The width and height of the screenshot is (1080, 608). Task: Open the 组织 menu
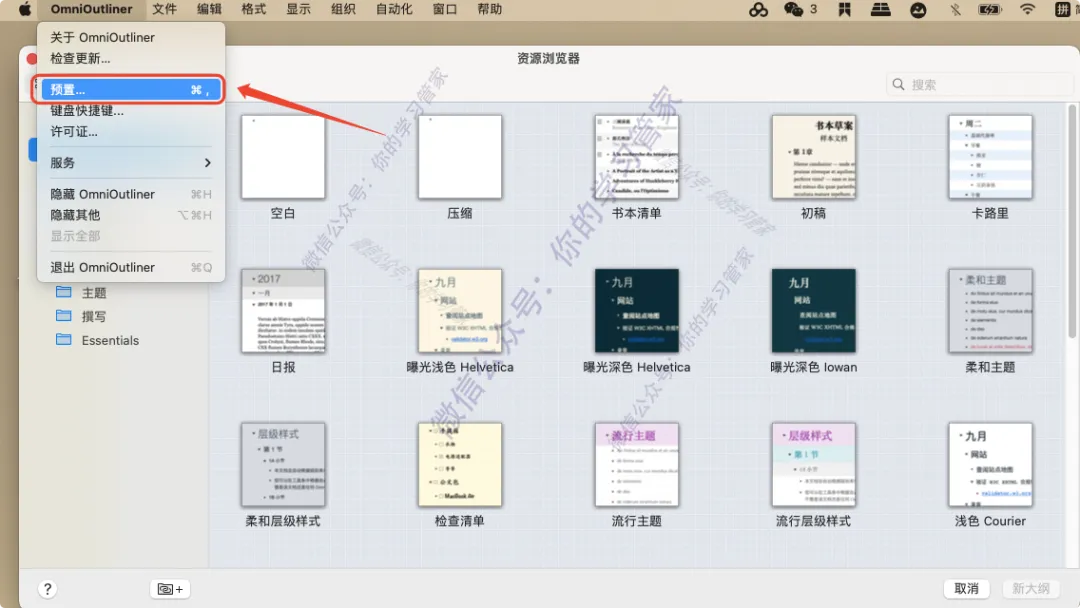[343, 9]
